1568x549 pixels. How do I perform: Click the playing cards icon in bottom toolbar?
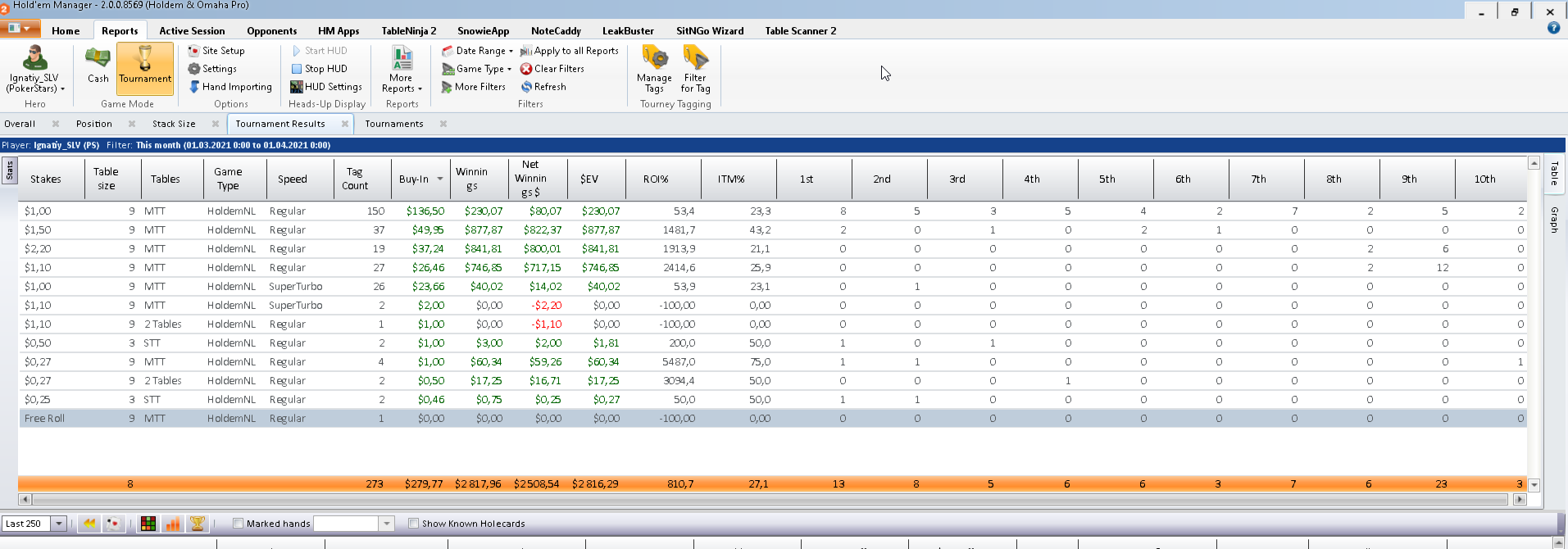114,524
